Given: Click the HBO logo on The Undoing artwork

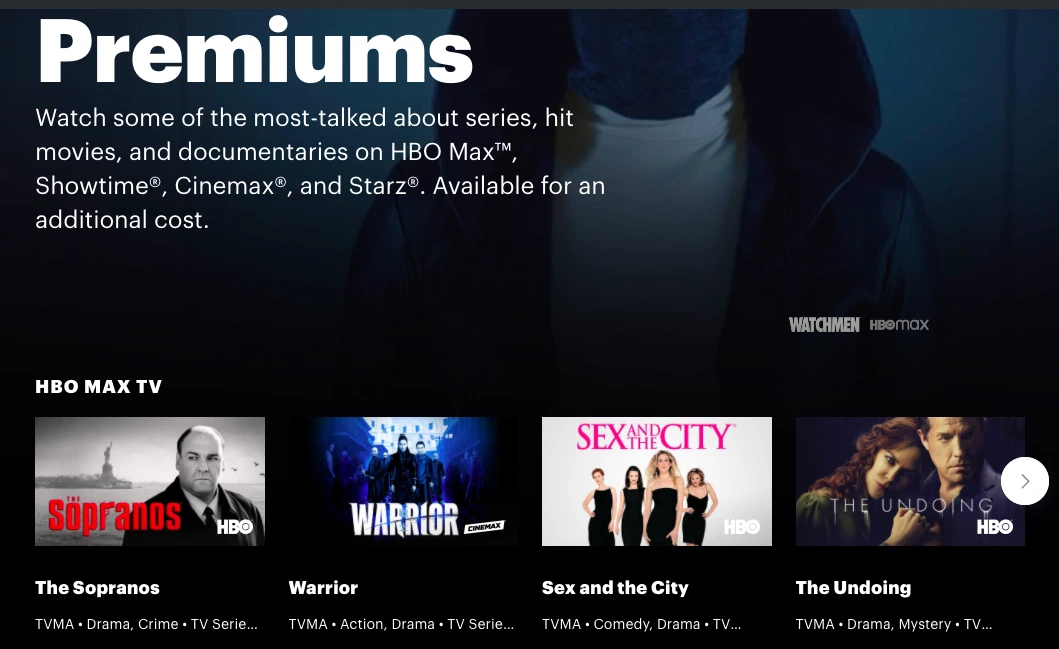Looking at the screenshot, I should pos(995,527).
